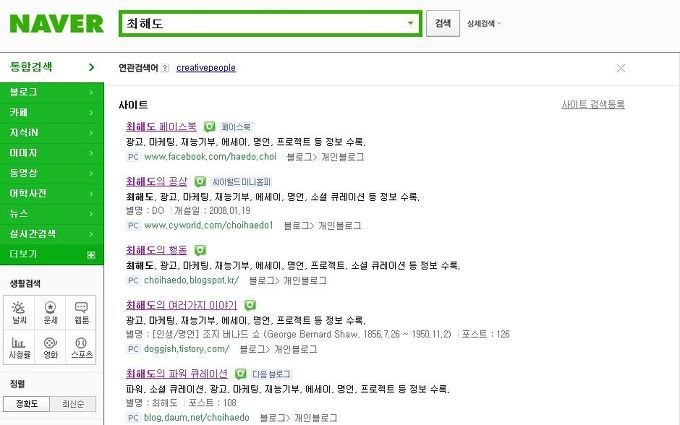
Task: Open the choihaedo.blogspot.kr URL
Action: pos(191,280)
